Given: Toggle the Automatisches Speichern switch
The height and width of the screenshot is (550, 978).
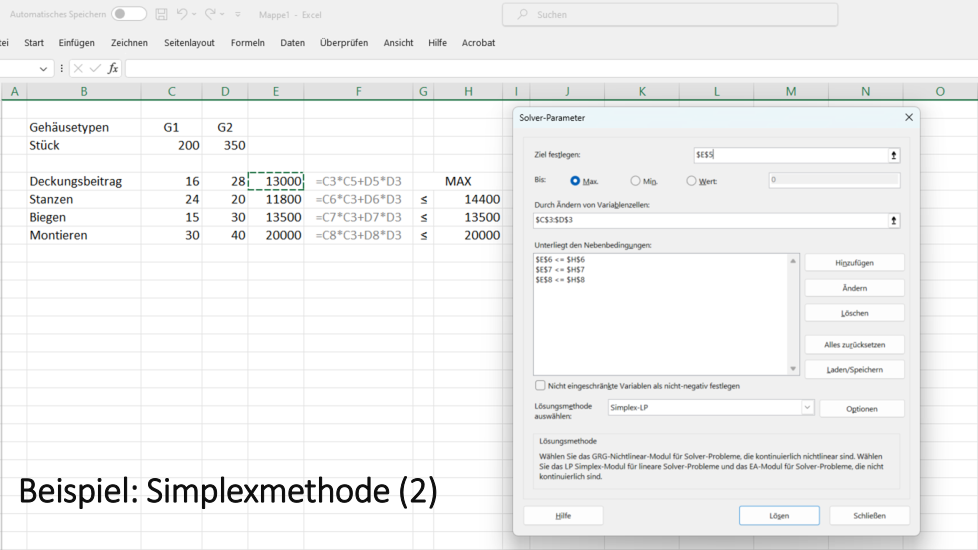Looking at the screenshot, I should [x=128, y=14].
